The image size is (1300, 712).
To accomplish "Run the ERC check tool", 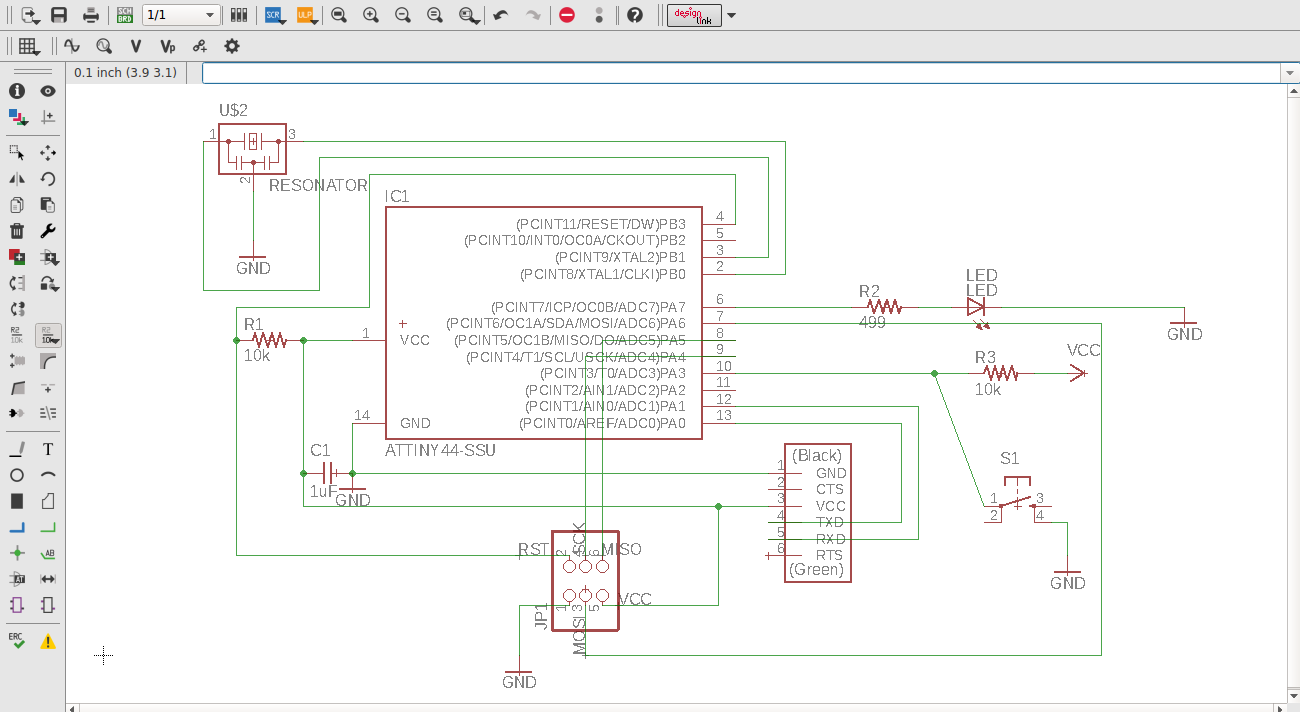I will [17, 640].
